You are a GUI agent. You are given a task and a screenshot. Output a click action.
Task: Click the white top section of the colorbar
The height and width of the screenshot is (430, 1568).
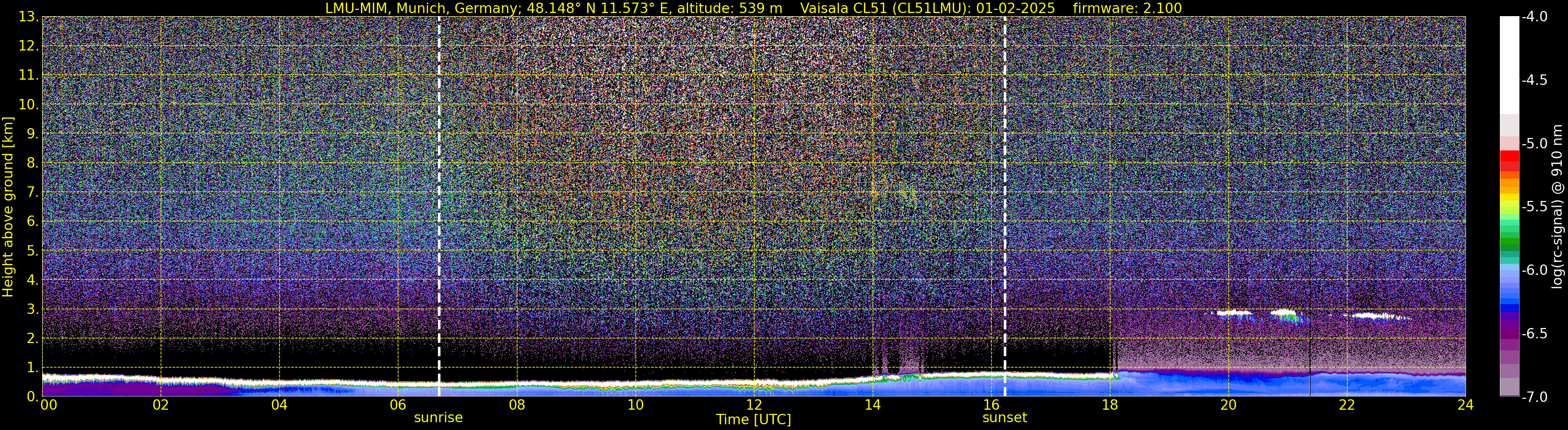point(1509,65)
